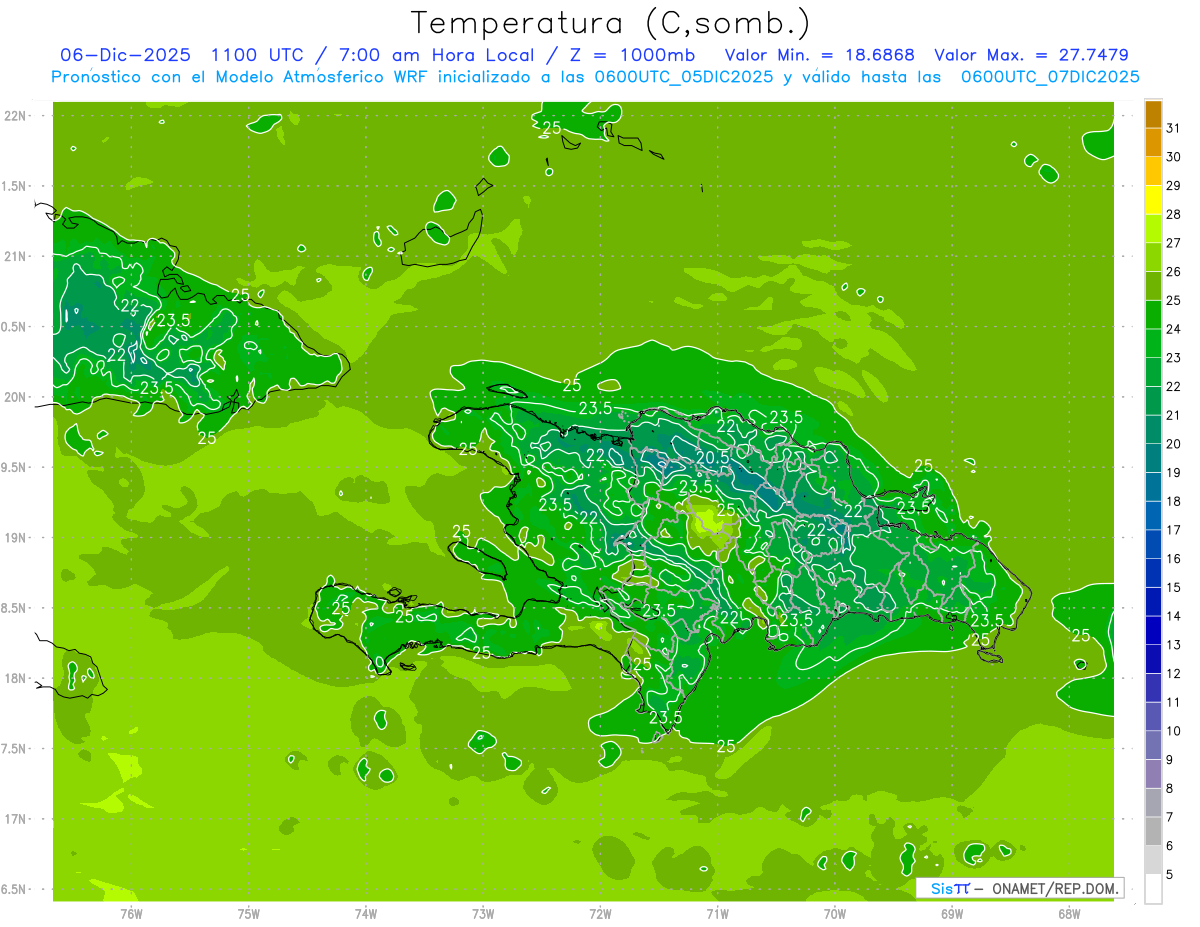Viewport: 1200px width, 927px height.
Task: Click the SisTT logo text
Action: [949, 888]
